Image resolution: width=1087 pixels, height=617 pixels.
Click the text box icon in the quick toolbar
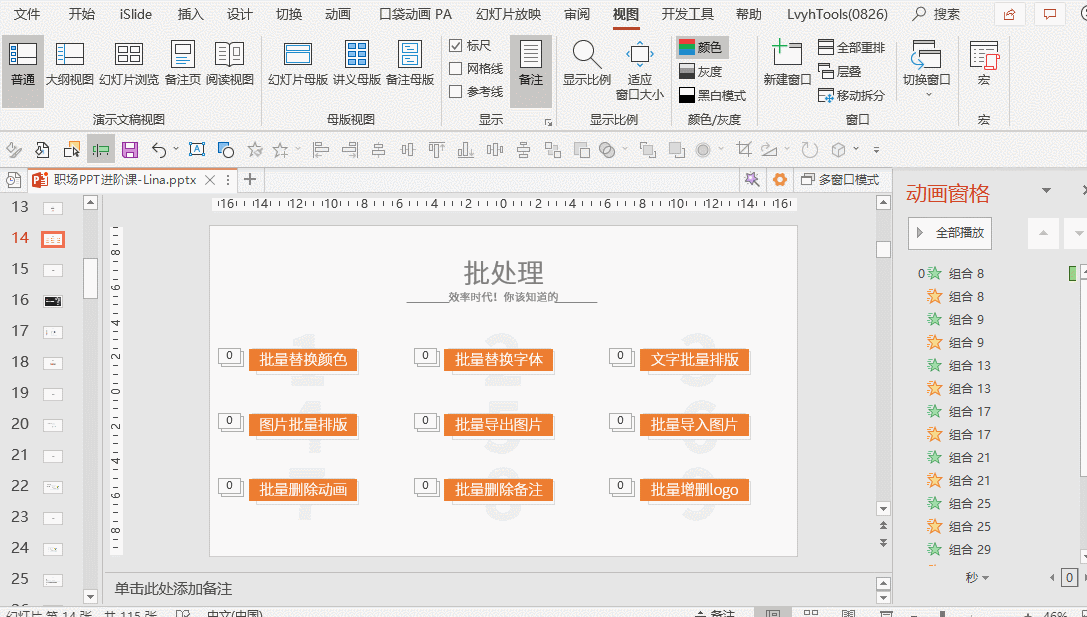(197, 150)
